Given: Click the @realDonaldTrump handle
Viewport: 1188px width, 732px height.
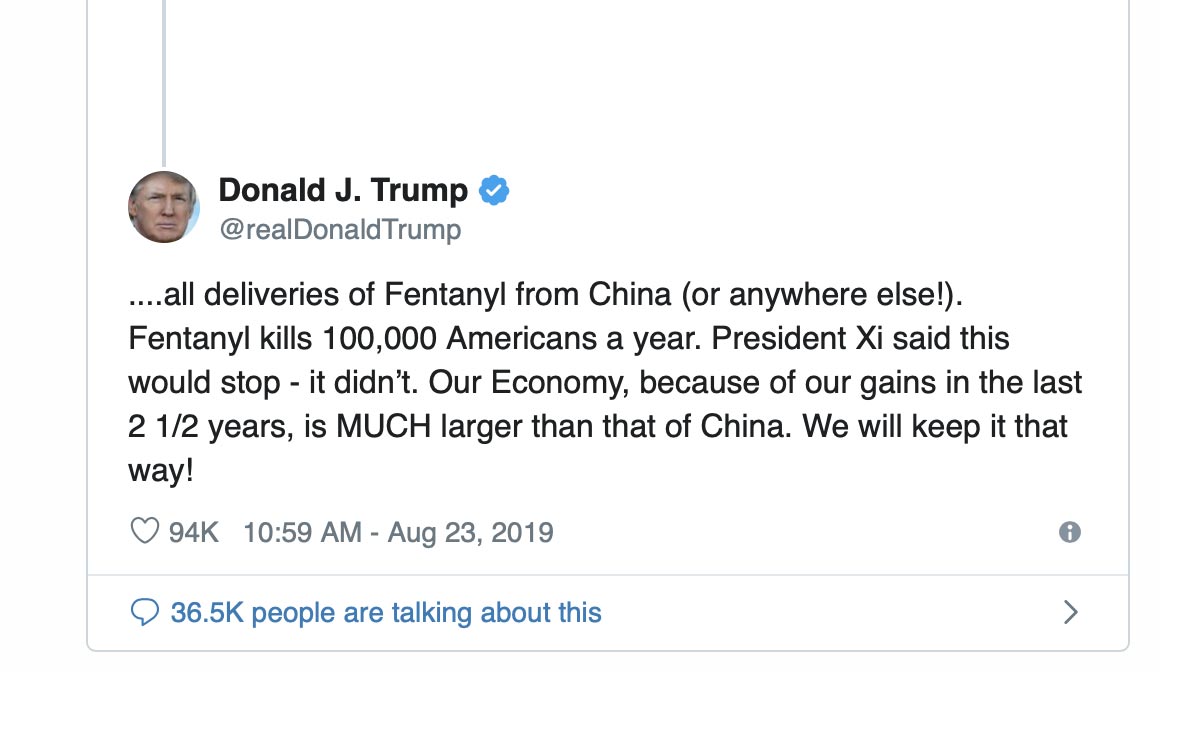Looking at the screenshot, I should 339,229.
